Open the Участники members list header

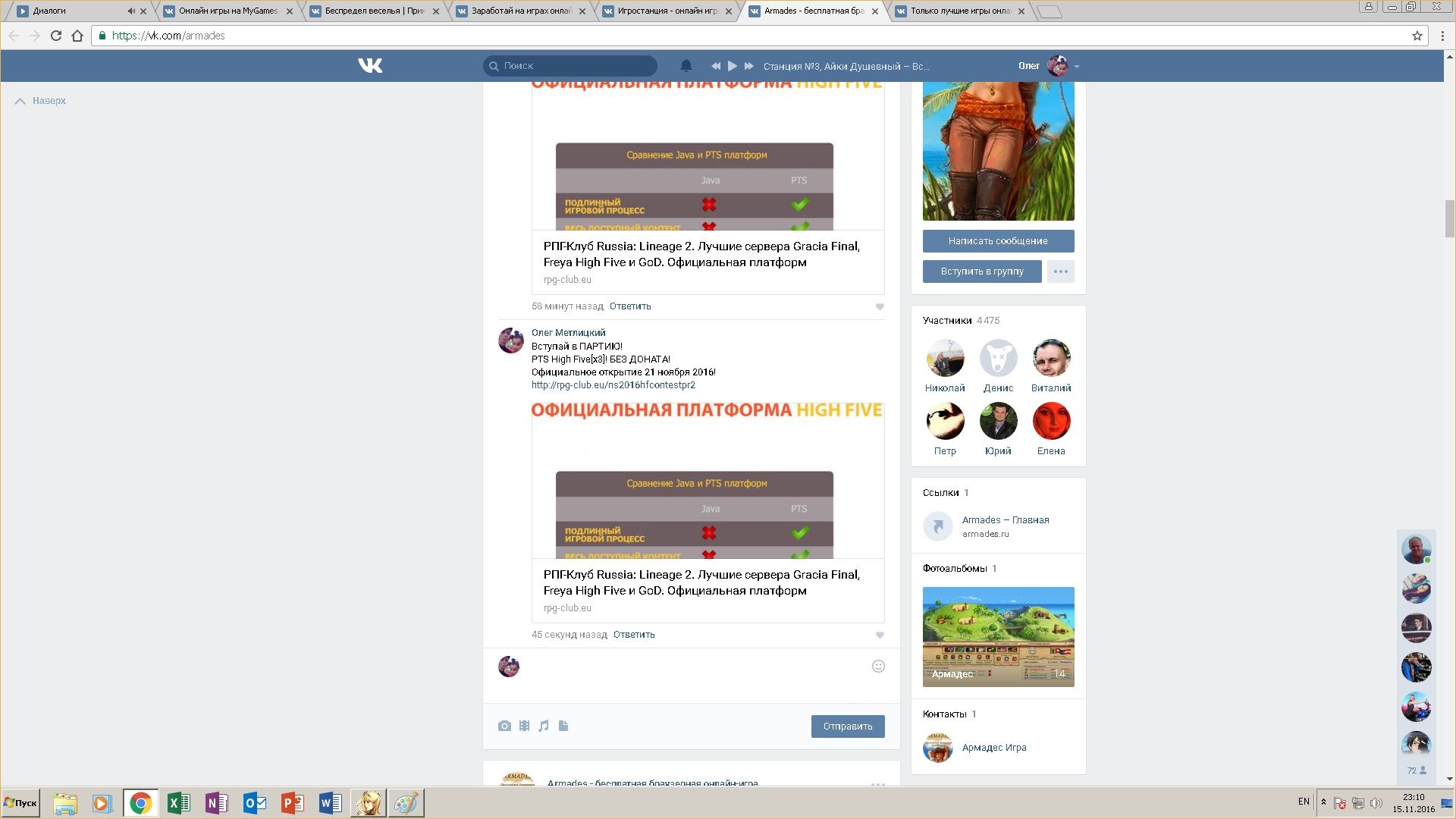pyautogui.click(x=961, y=321)
